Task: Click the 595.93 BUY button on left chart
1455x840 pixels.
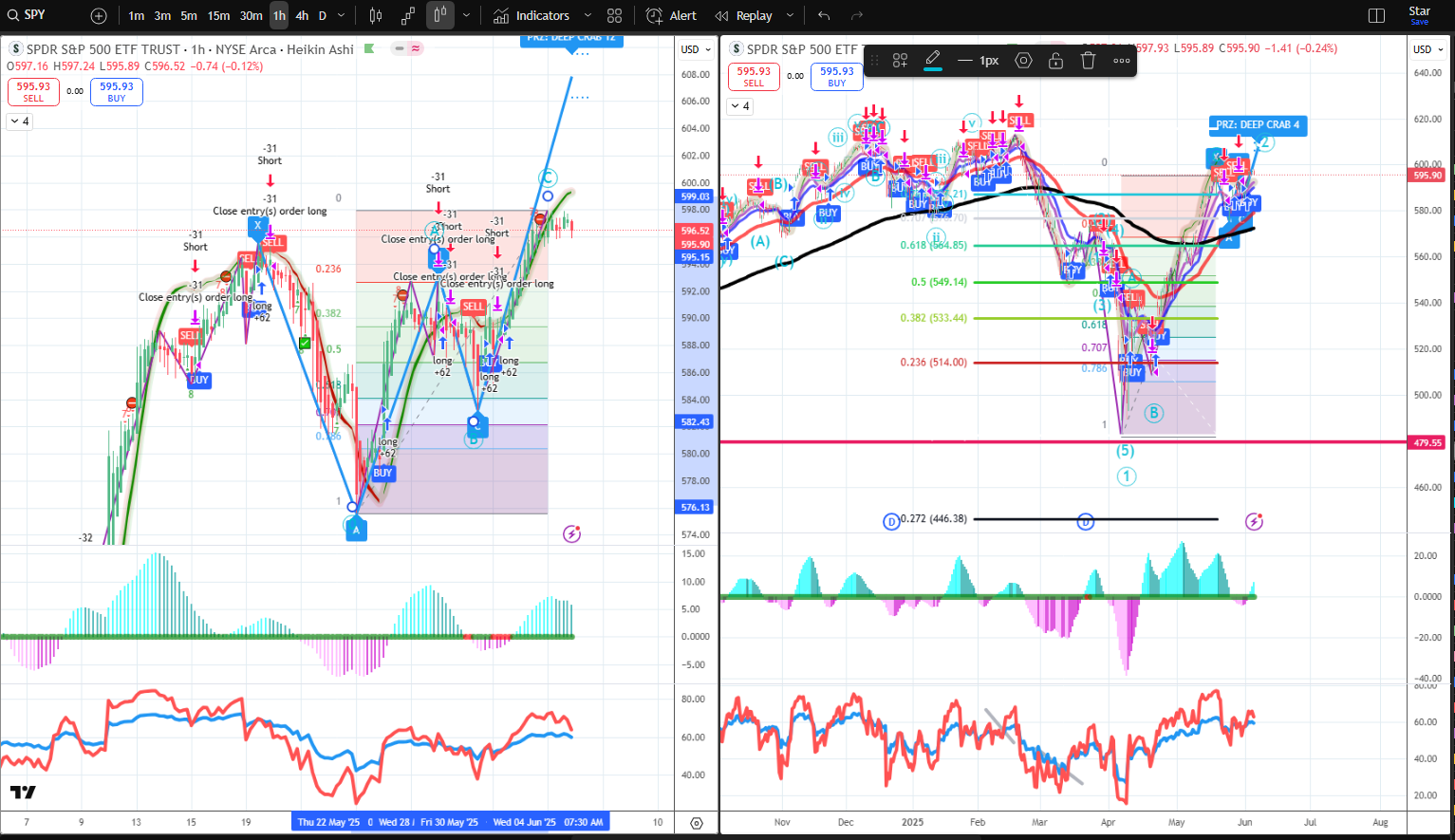Action: [117, 91]
